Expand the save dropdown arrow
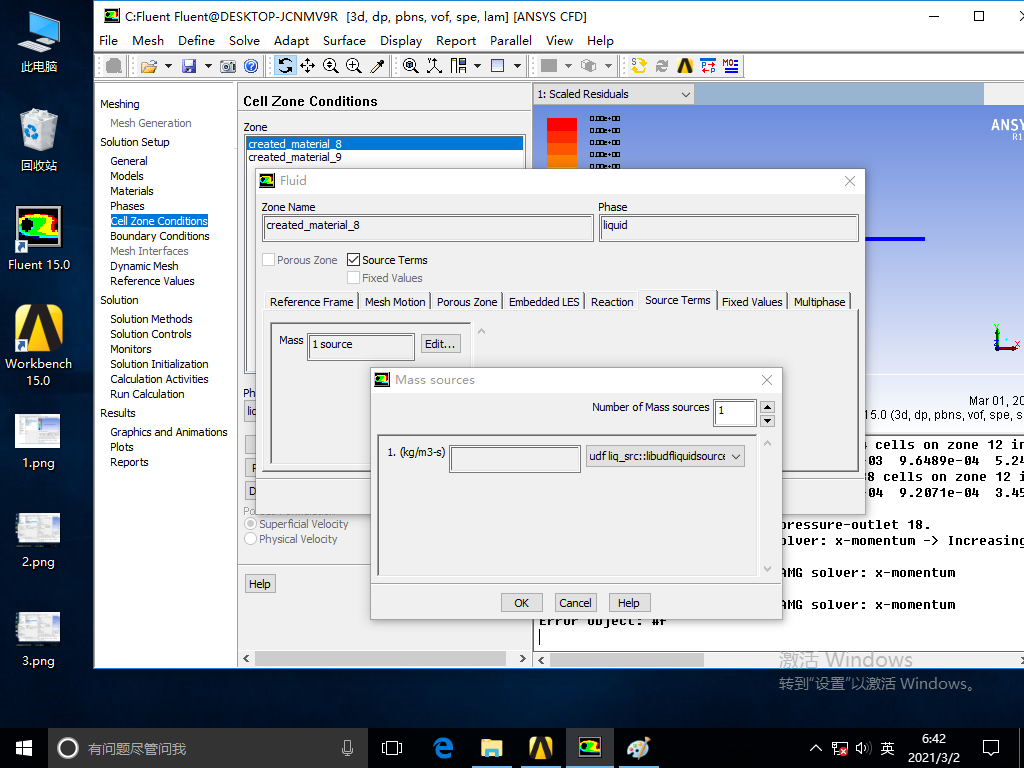This screenshot has width=1024, height=768. coord(208,66)
